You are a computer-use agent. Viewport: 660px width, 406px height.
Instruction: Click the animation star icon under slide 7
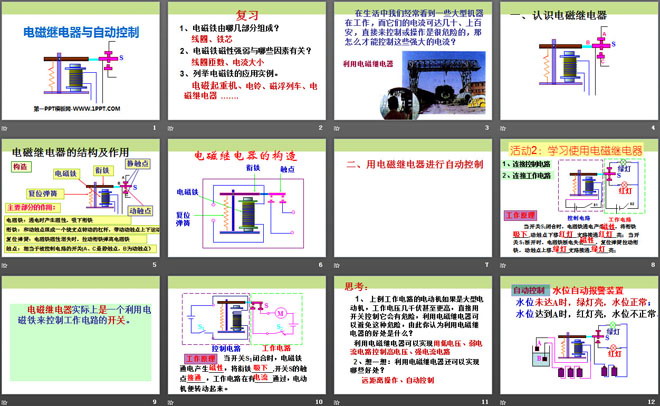pos(337,265)
